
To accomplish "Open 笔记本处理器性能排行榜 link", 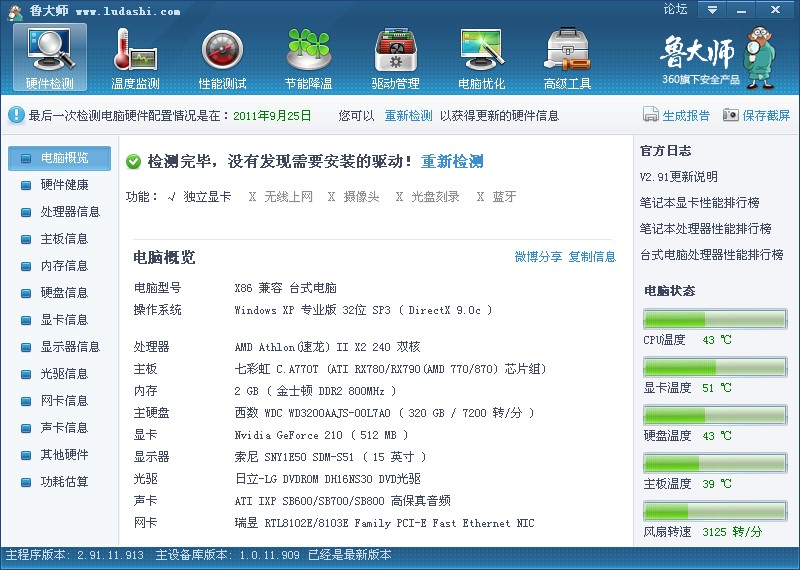I will pos(706,229).
